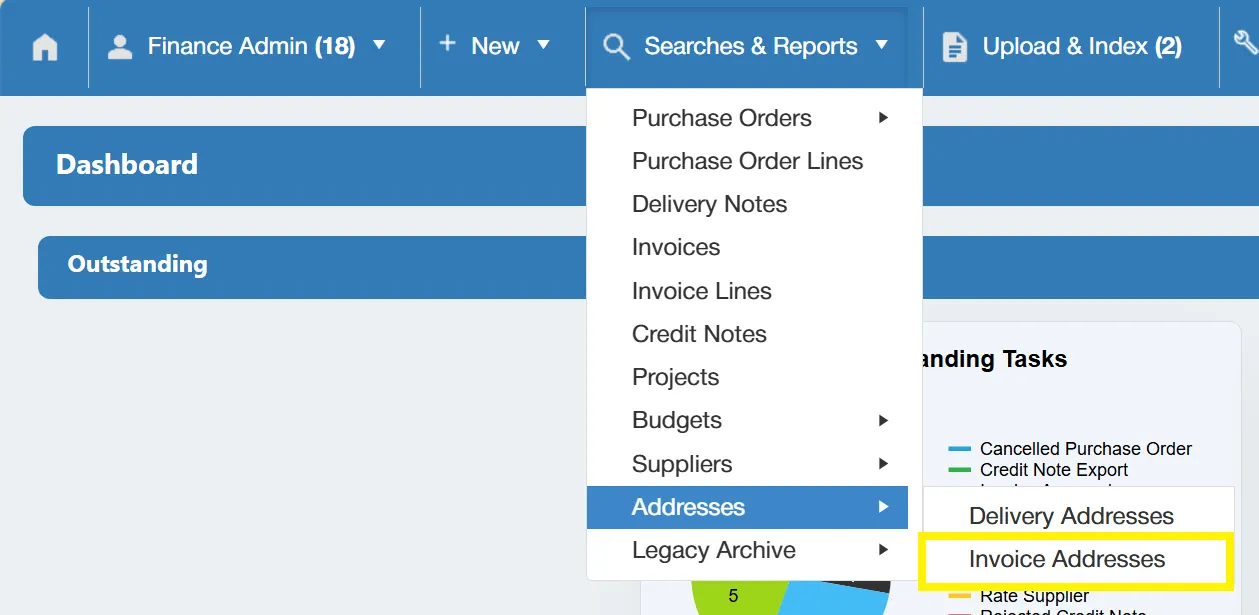
Task: Click the Finance Admin user icon
Action: (120, 47)
